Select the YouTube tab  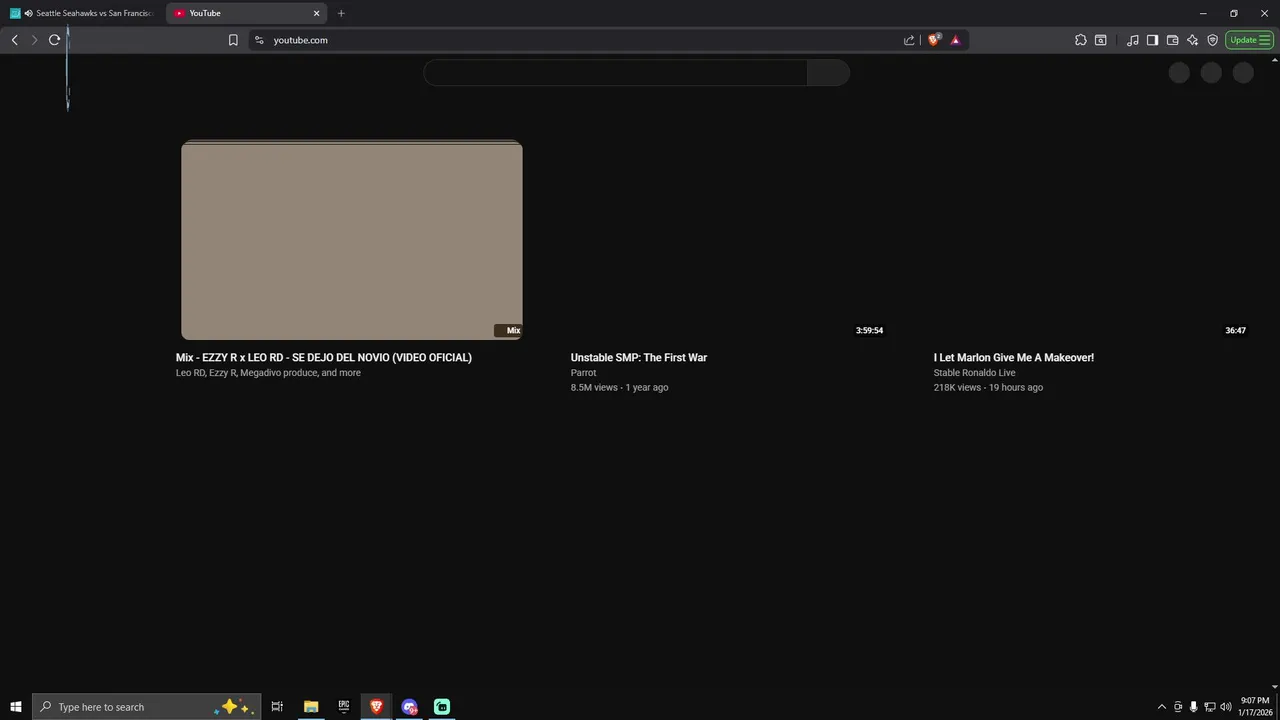point(246,13)
